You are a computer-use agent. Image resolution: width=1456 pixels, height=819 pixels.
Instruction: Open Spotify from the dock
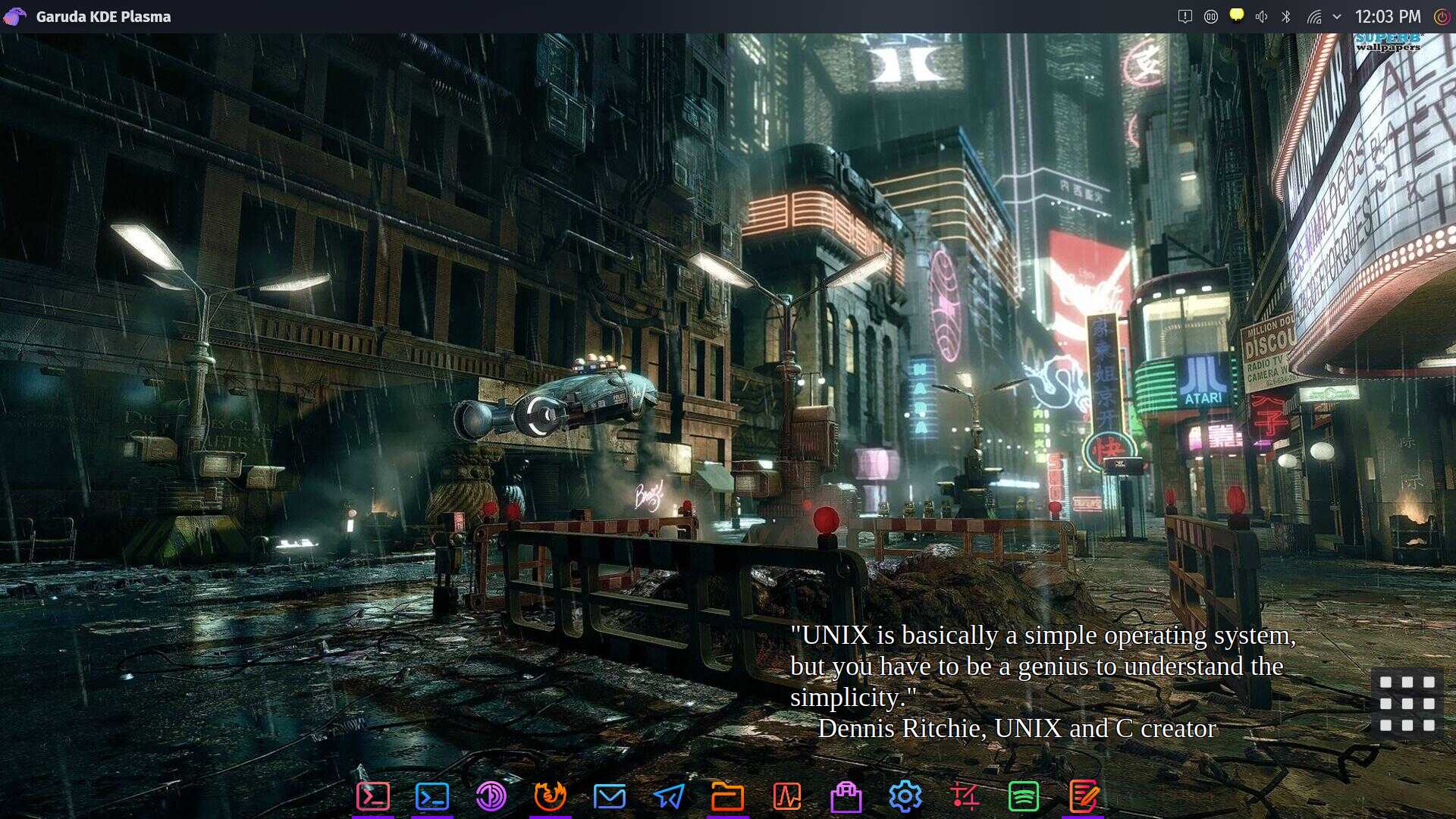[x=1024, y=796]
